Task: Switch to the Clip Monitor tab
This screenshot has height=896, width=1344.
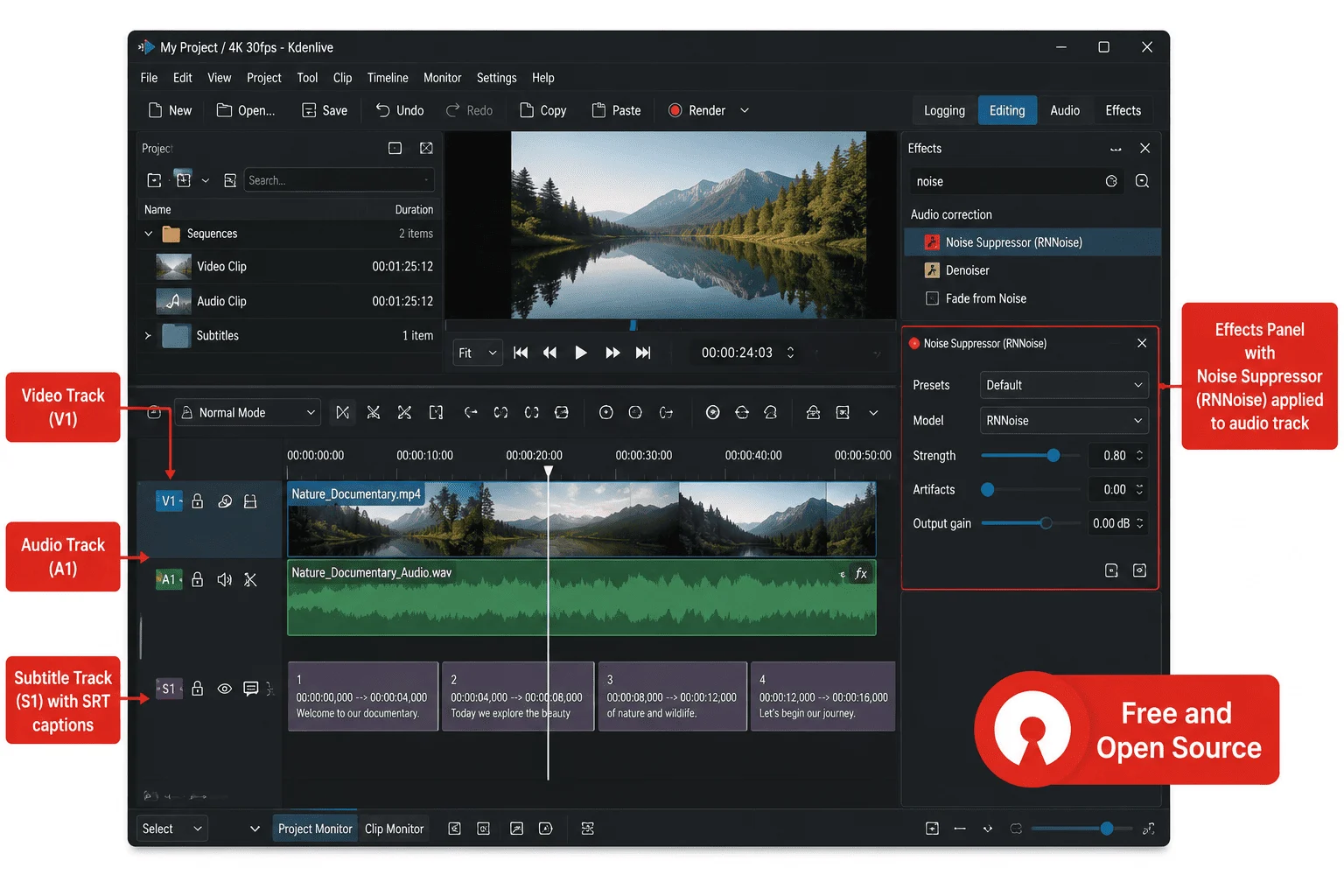Action: (394, 829)
